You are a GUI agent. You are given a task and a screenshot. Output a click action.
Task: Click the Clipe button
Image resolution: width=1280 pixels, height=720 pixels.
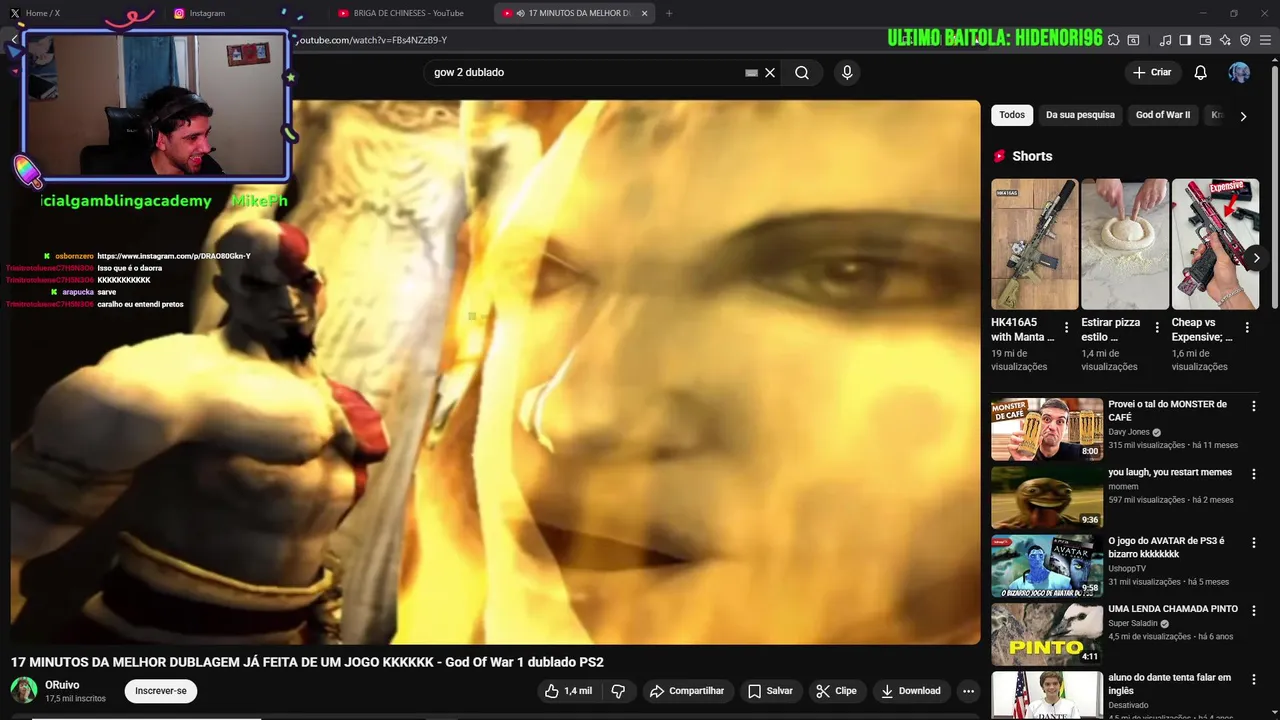tap(836, 691)
